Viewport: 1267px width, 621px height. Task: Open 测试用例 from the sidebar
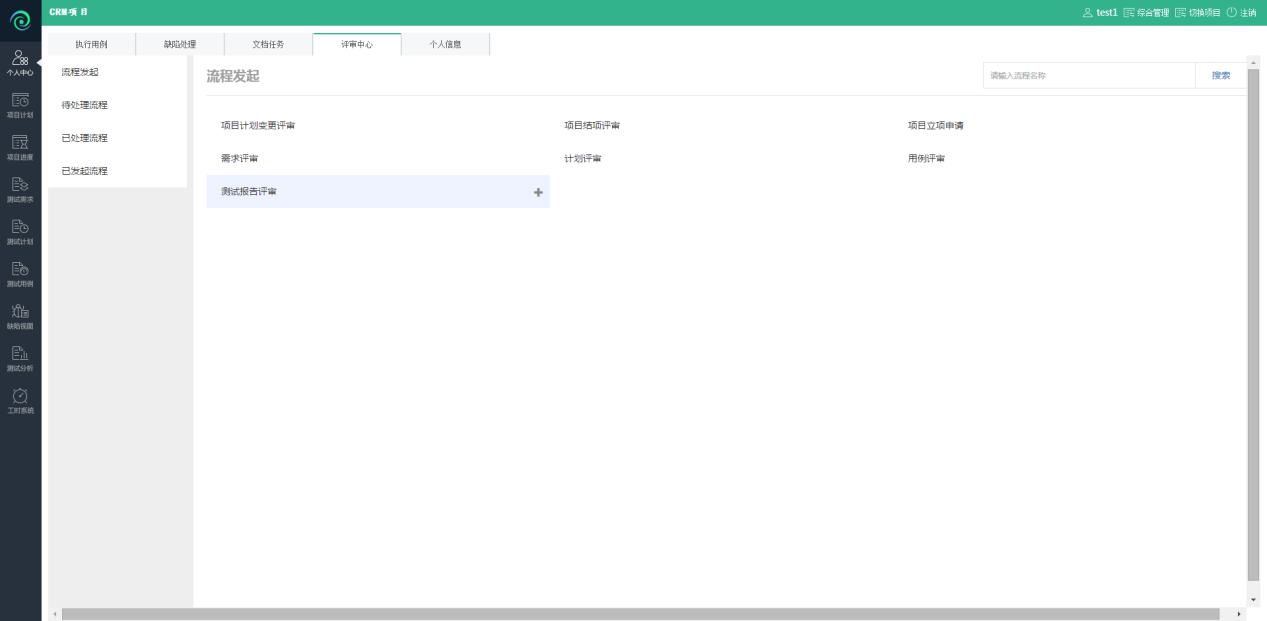click(20, 272)
